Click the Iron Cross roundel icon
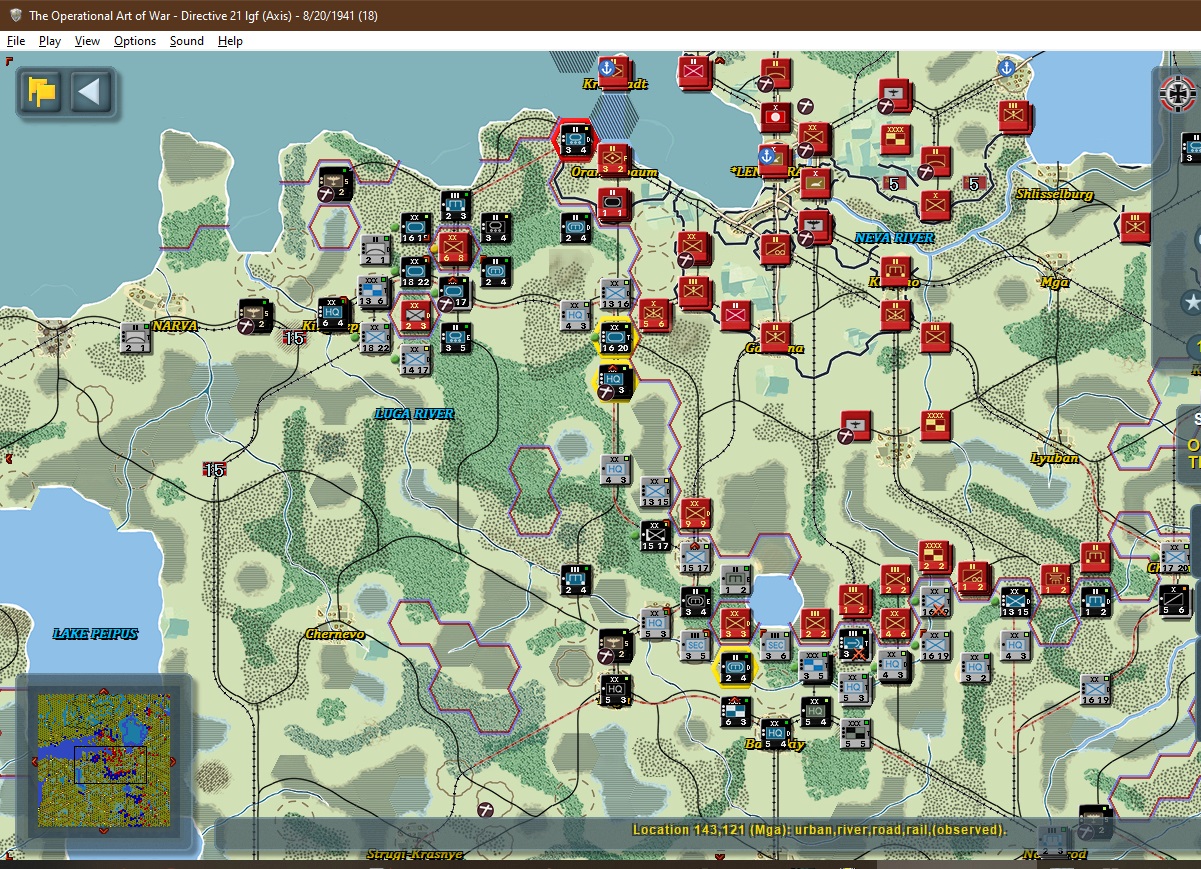This screenshot has width=1201, height=869. (1177, 95)
